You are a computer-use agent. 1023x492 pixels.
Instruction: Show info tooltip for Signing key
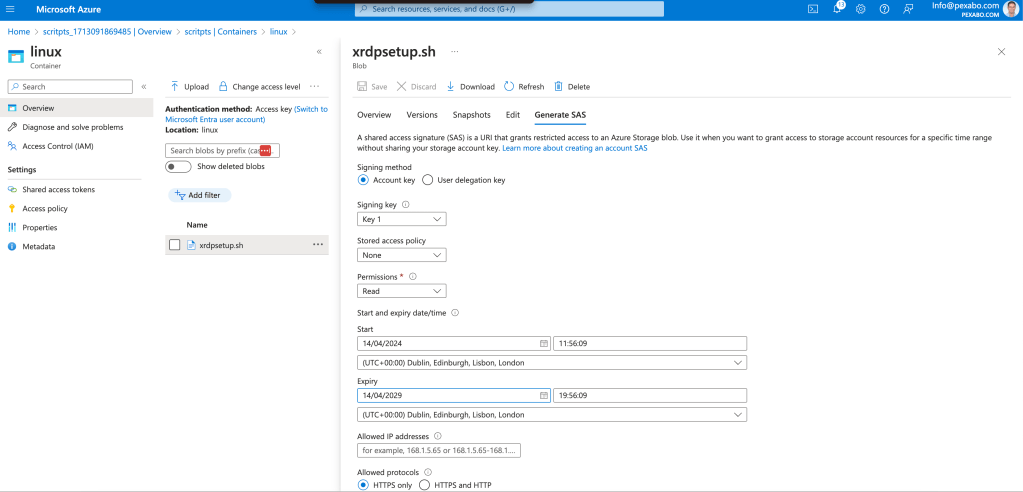point(406,204)
